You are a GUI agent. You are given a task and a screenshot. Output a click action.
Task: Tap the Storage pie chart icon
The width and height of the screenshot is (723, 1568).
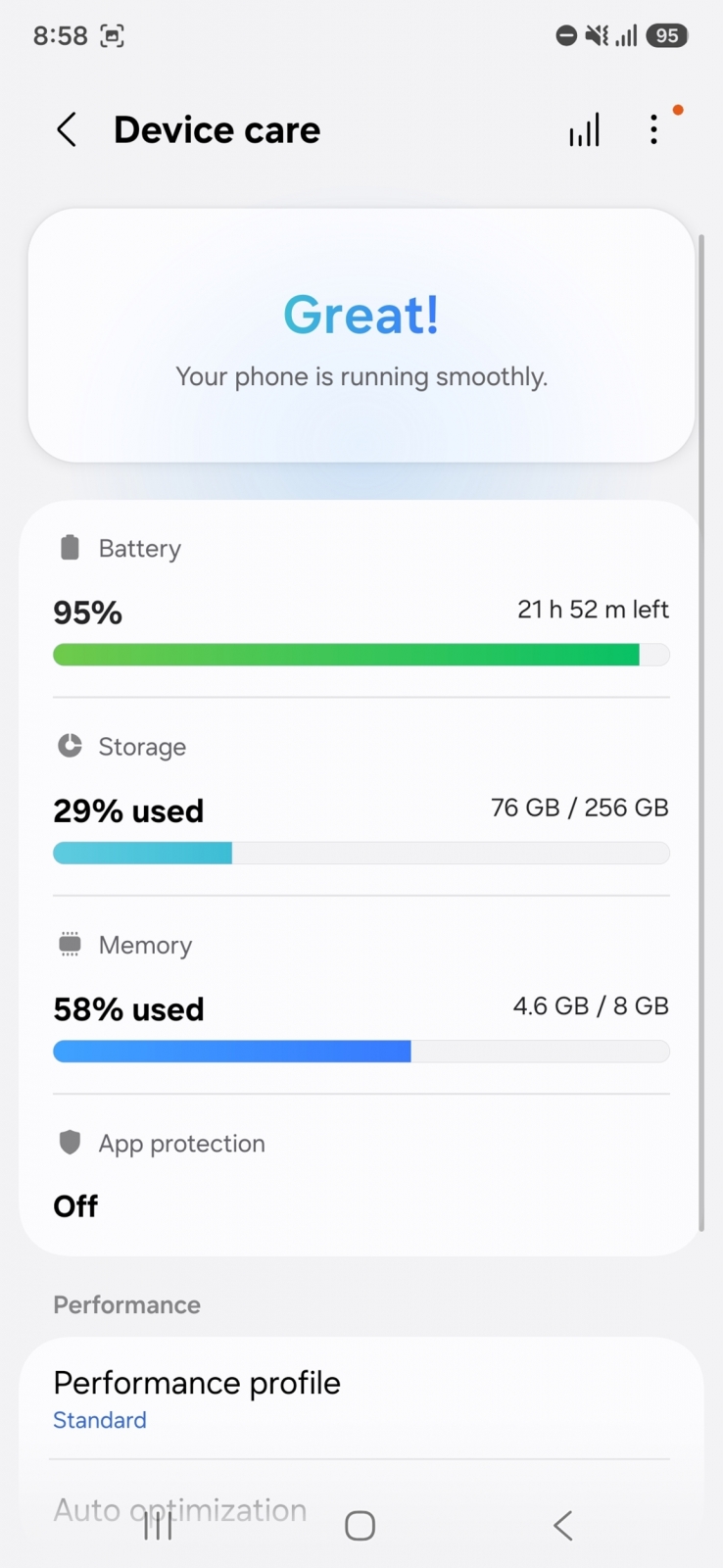[x=70, y=746]
